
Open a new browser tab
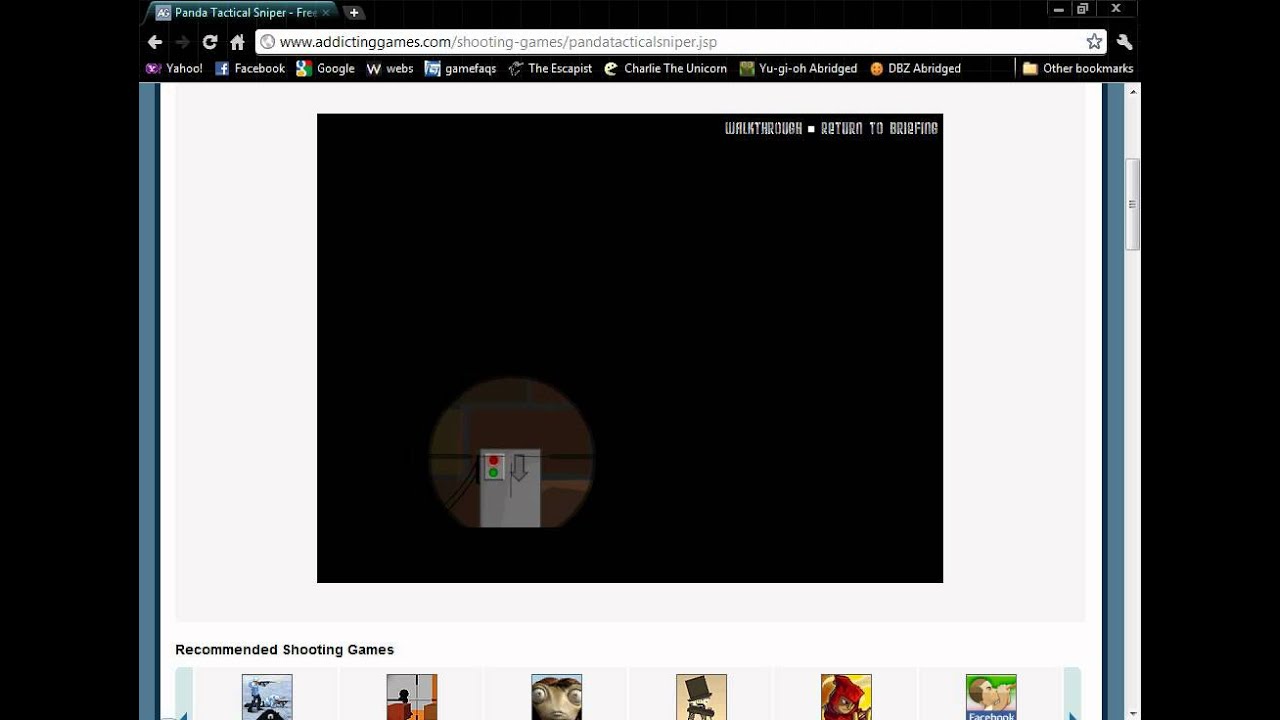coord(354,13)
